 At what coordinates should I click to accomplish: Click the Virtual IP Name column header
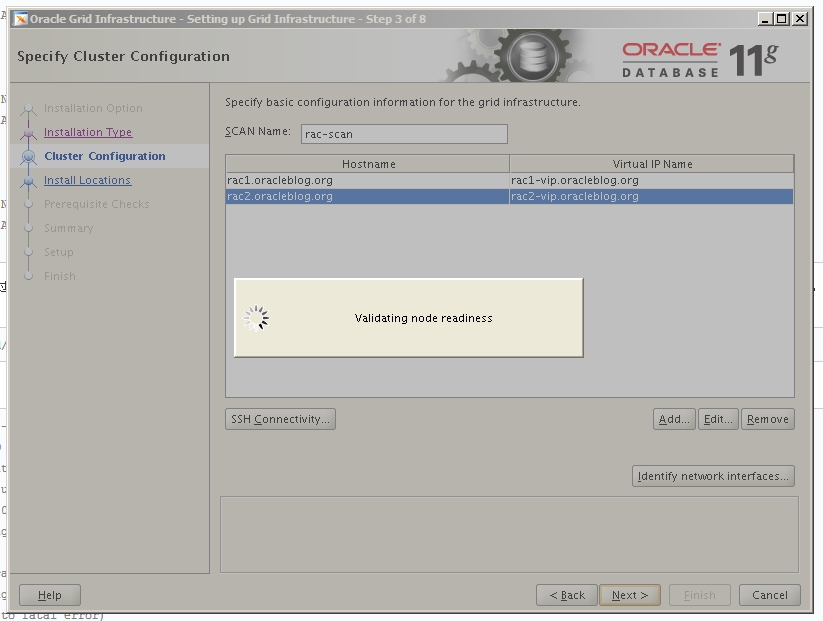point(652,164)
